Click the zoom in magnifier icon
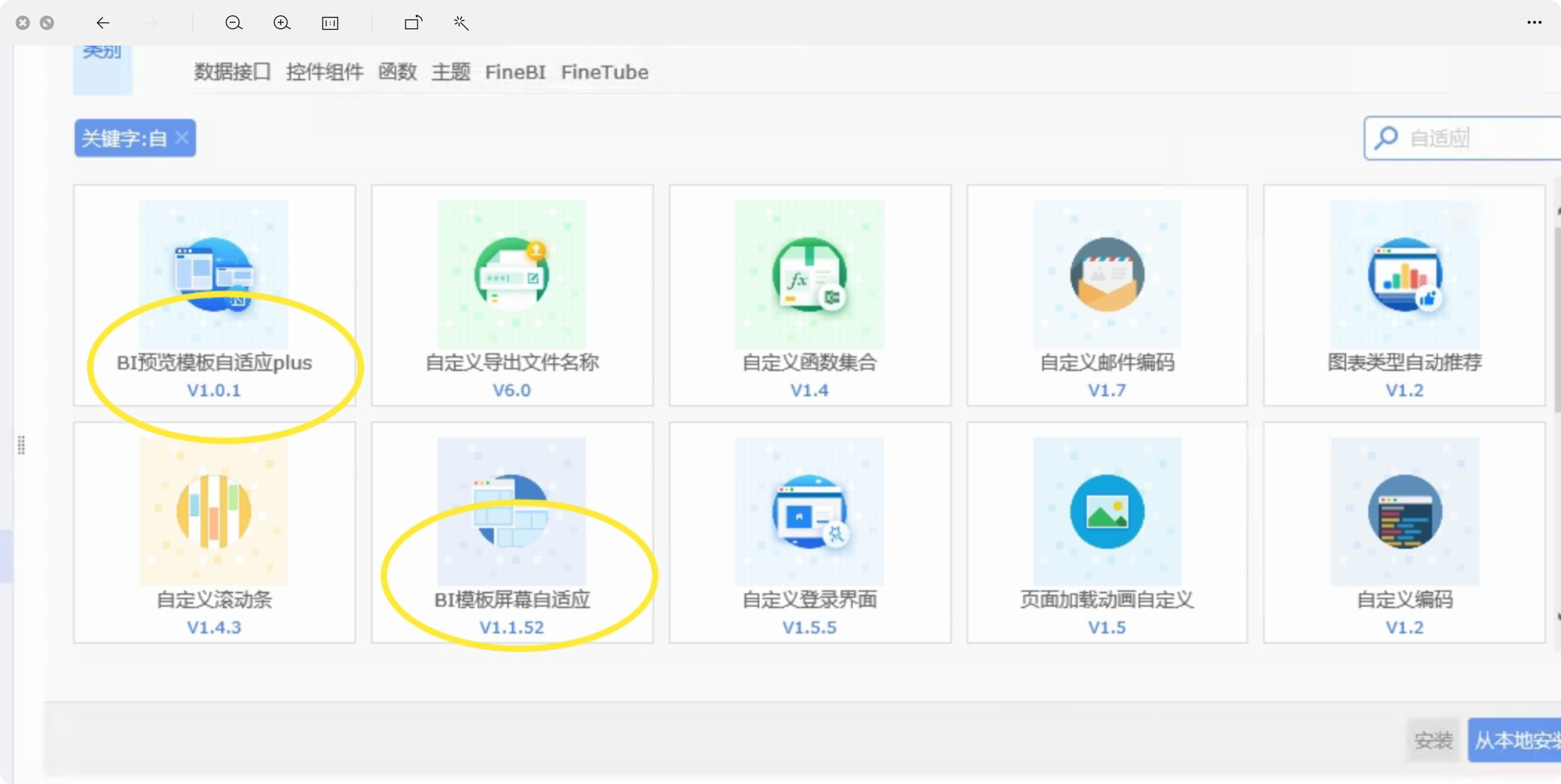 pyautogui.click(x=282, y=23)
